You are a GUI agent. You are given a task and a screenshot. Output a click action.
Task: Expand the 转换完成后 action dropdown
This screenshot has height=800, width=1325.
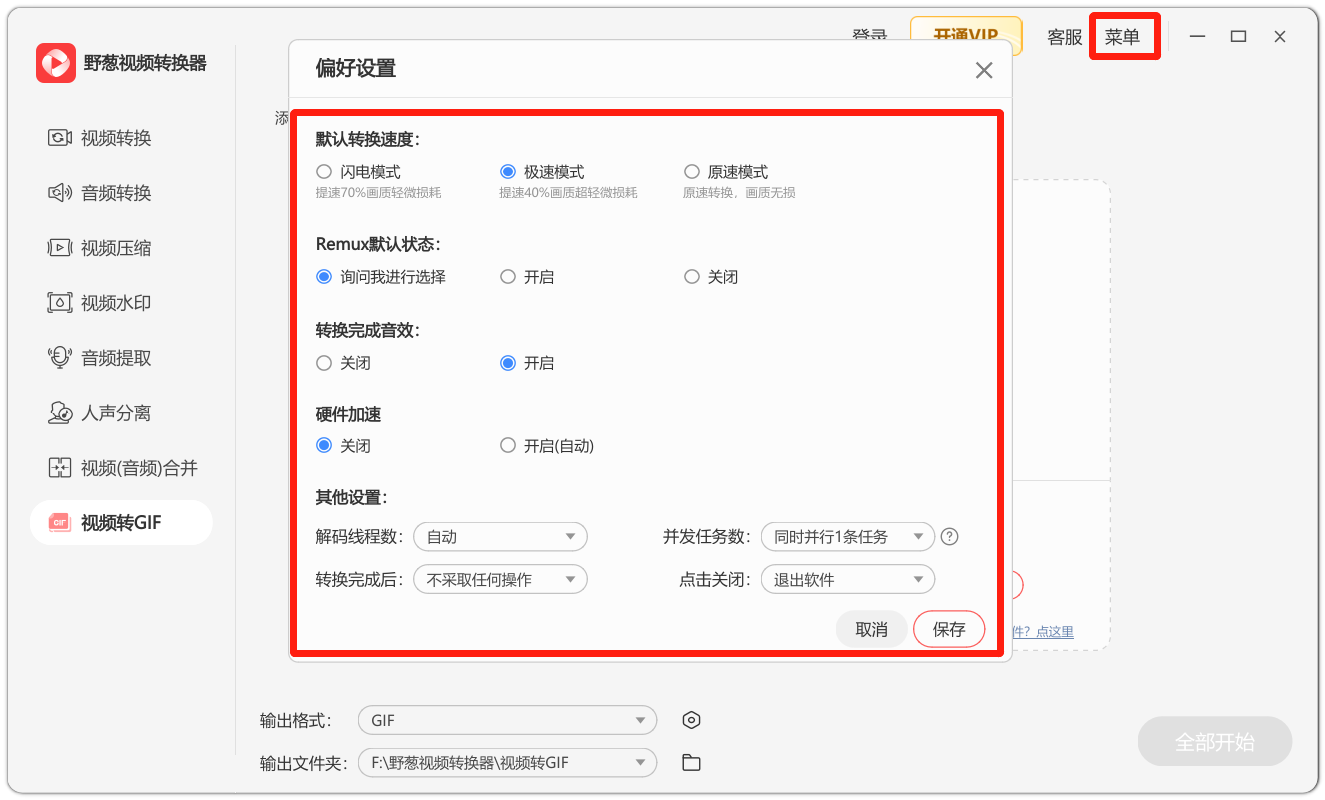[x=500, y=579]
